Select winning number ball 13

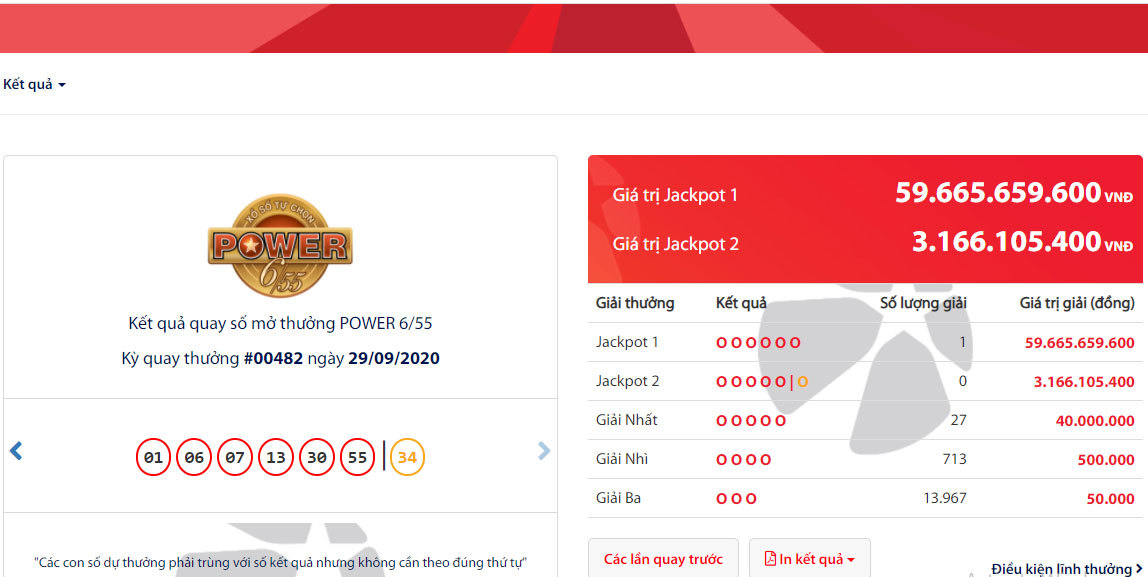click(276, 458)
